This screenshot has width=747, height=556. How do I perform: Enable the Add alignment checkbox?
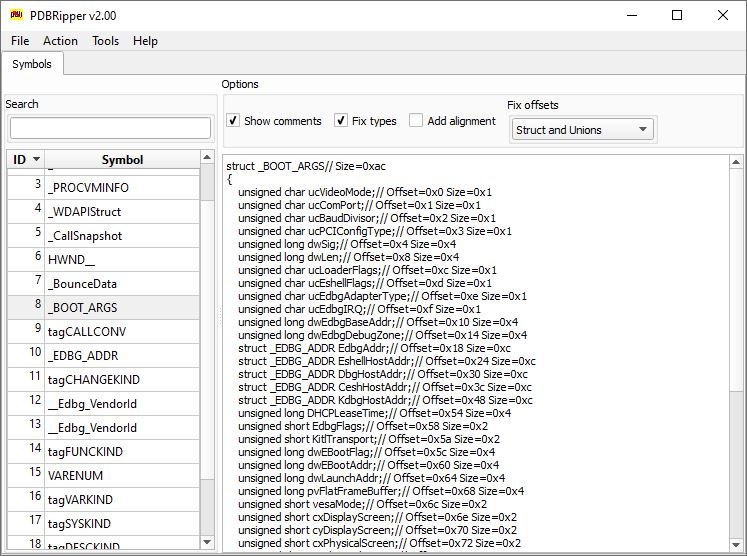click(416, 121)
